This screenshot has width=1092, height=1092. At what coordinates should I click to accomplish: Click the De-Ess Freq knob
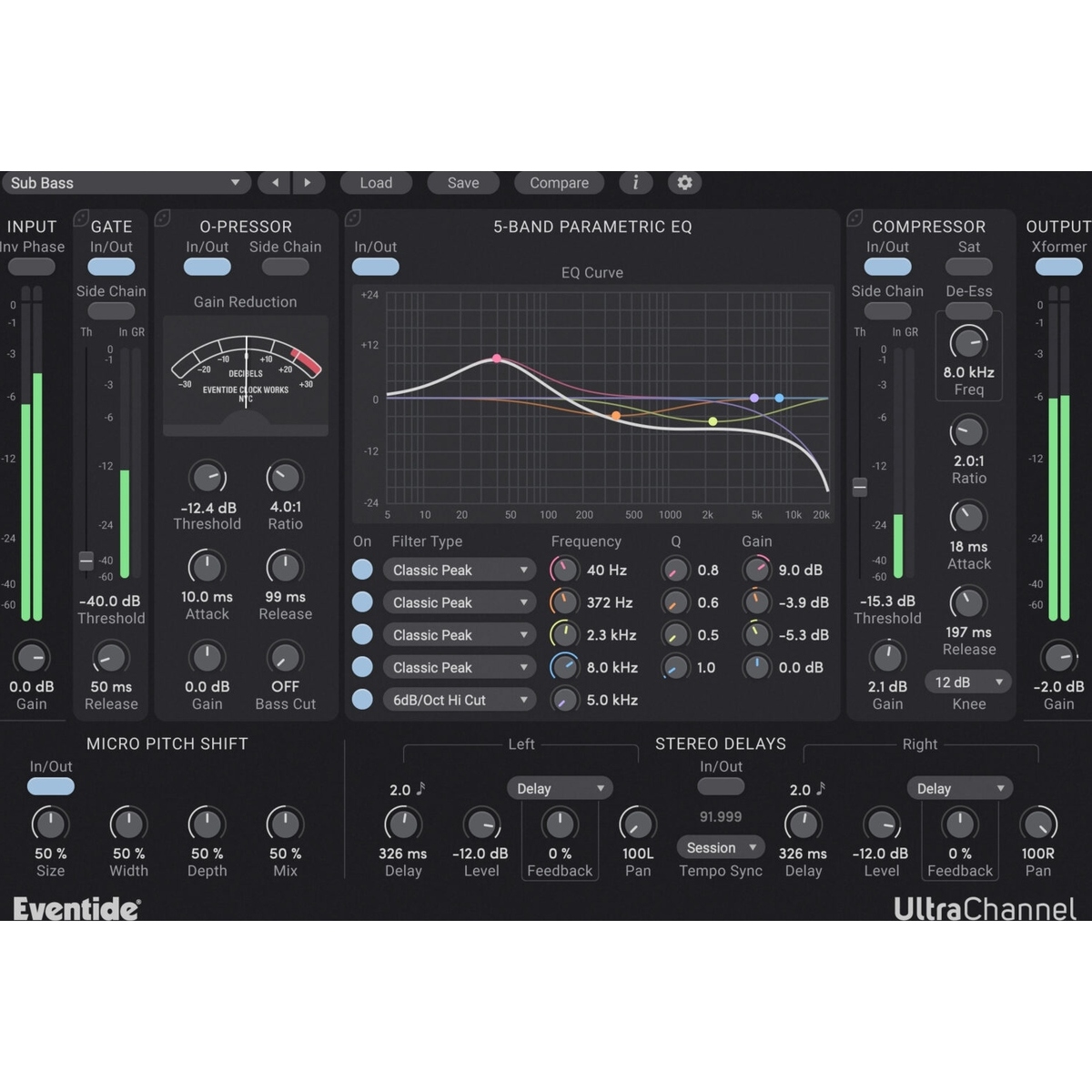point(968,342)
